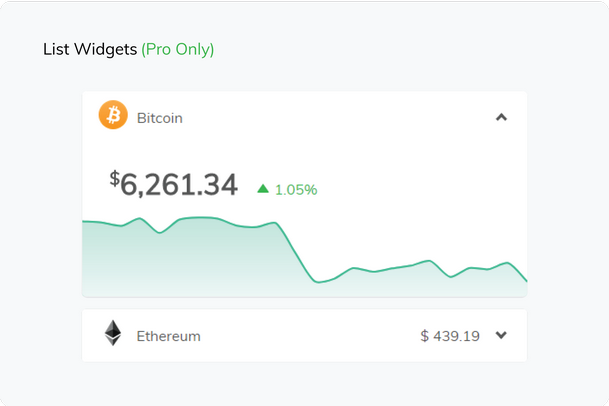Click the List Widgets heading

coord(90,49)
